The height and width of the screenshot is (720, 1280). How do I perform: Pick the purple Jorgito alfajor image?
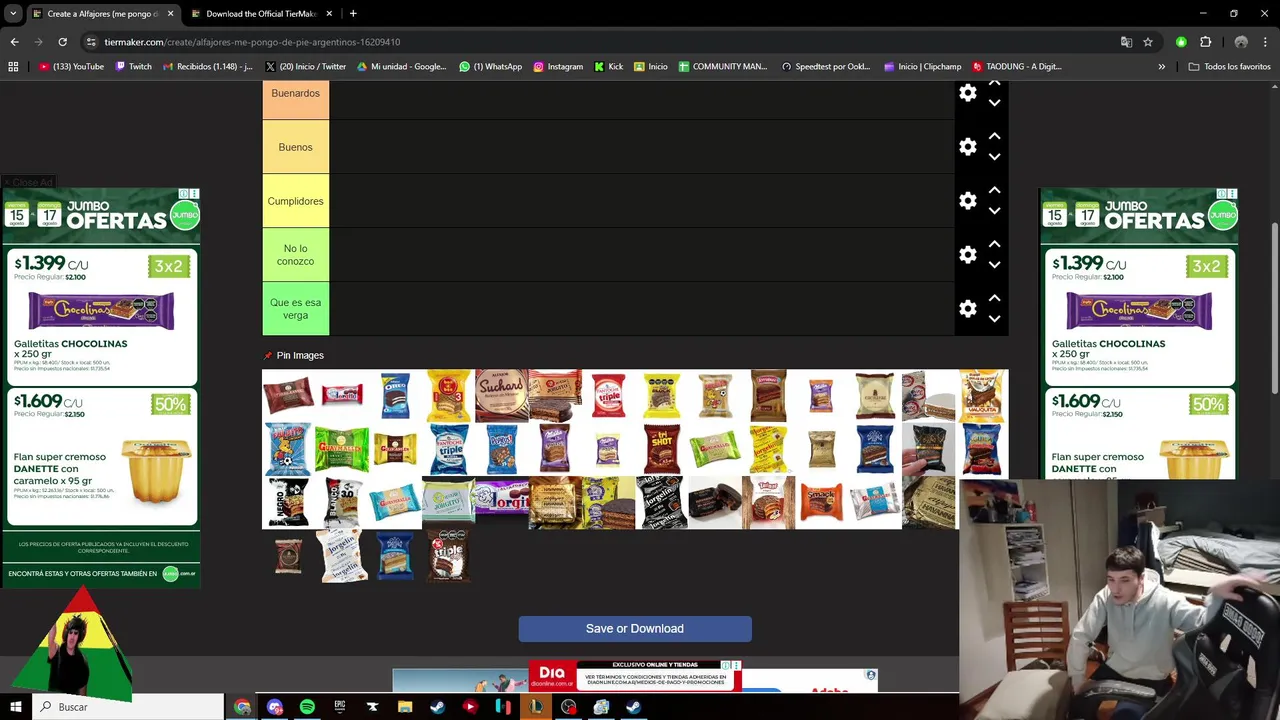pos(501,498)
